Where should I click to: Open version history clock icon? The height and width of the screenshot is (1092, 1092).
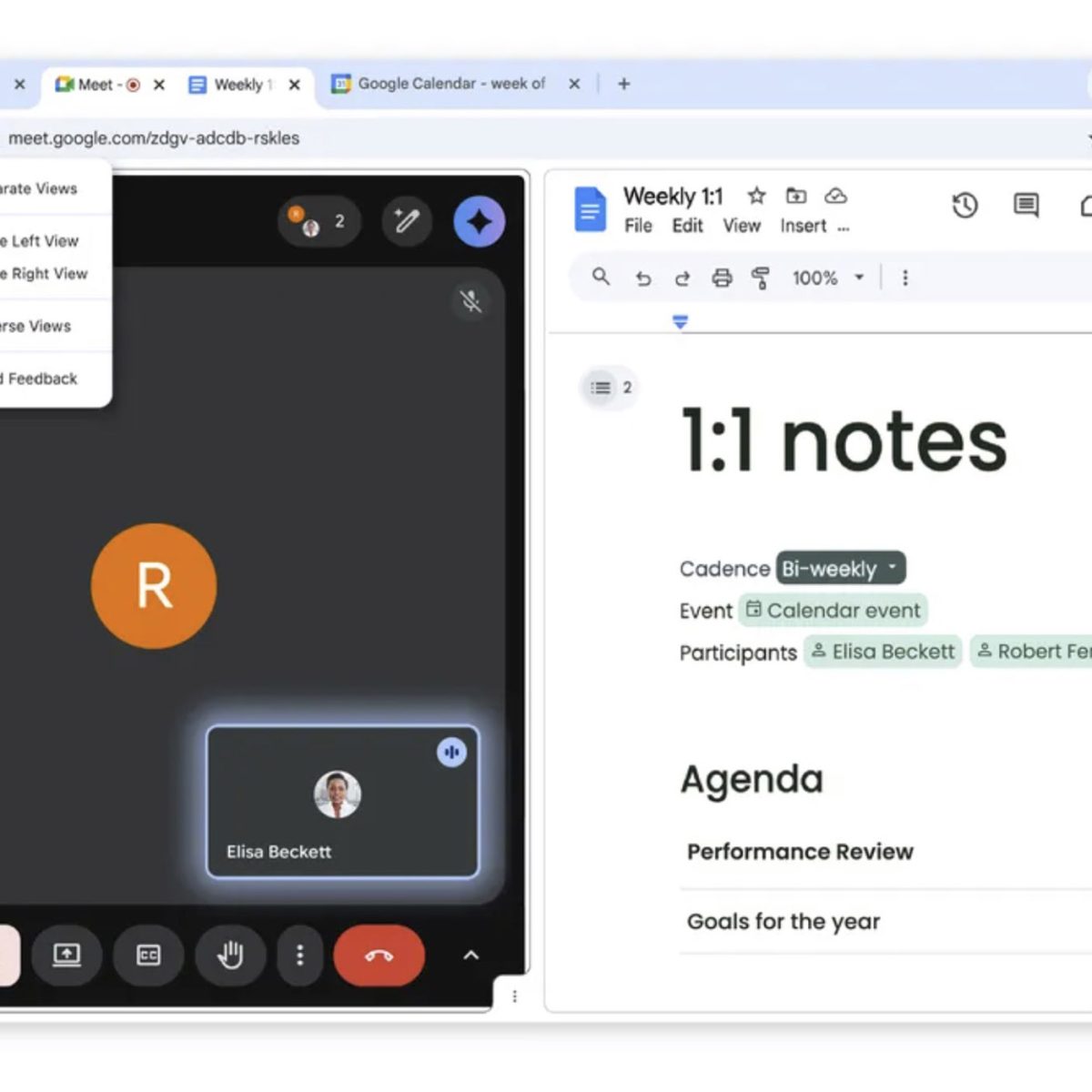(965, 206)
